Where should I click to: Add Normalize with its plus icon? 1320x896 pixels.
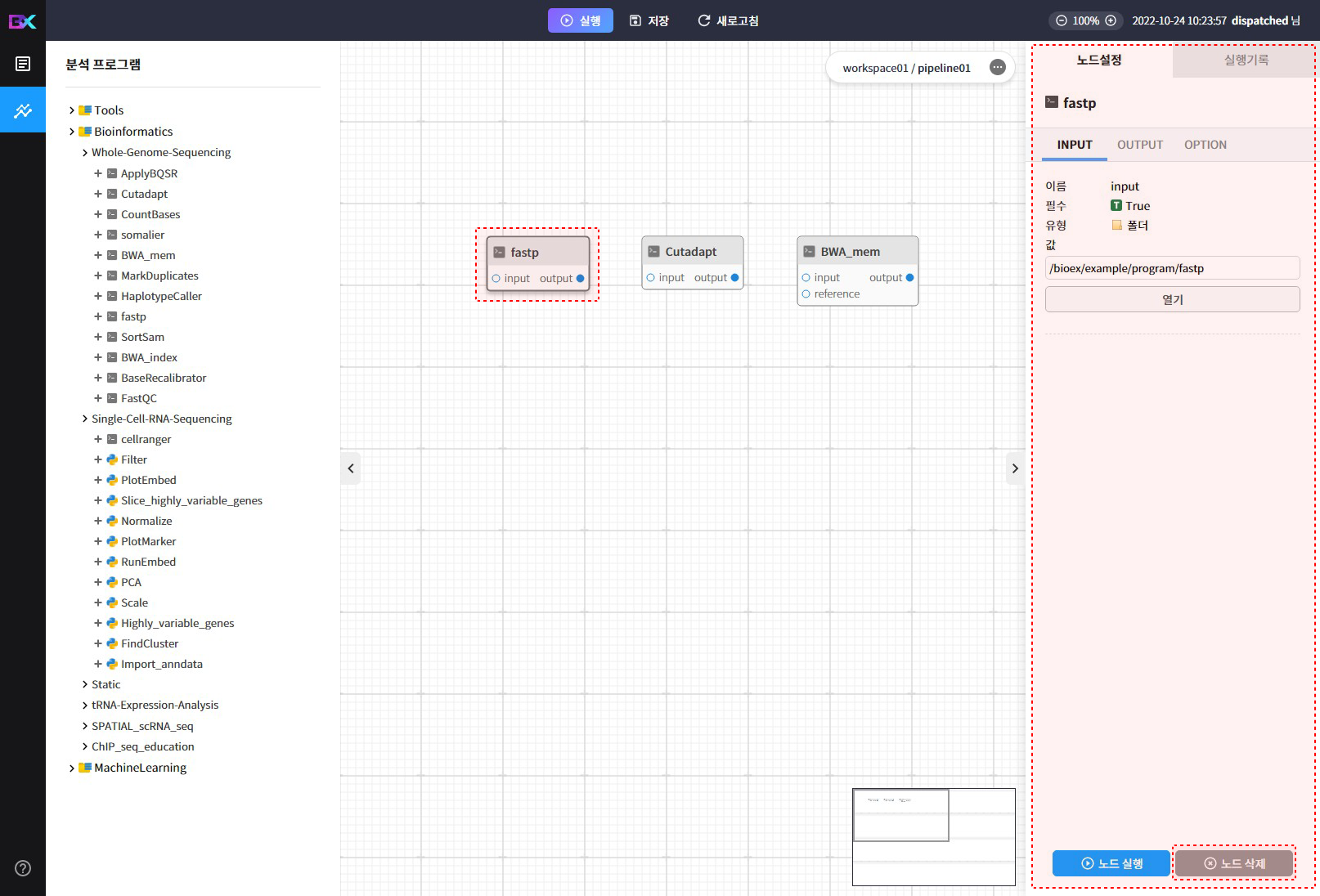(98, 521)
